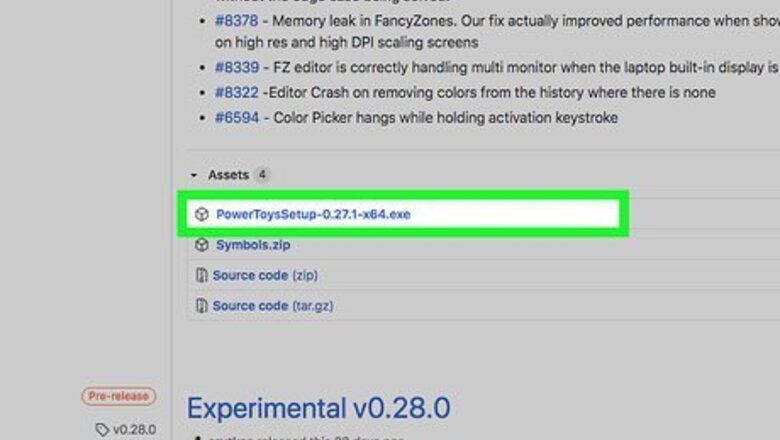Collapse the Assets section triangle

pyautogui.click(x=194, y=175)
